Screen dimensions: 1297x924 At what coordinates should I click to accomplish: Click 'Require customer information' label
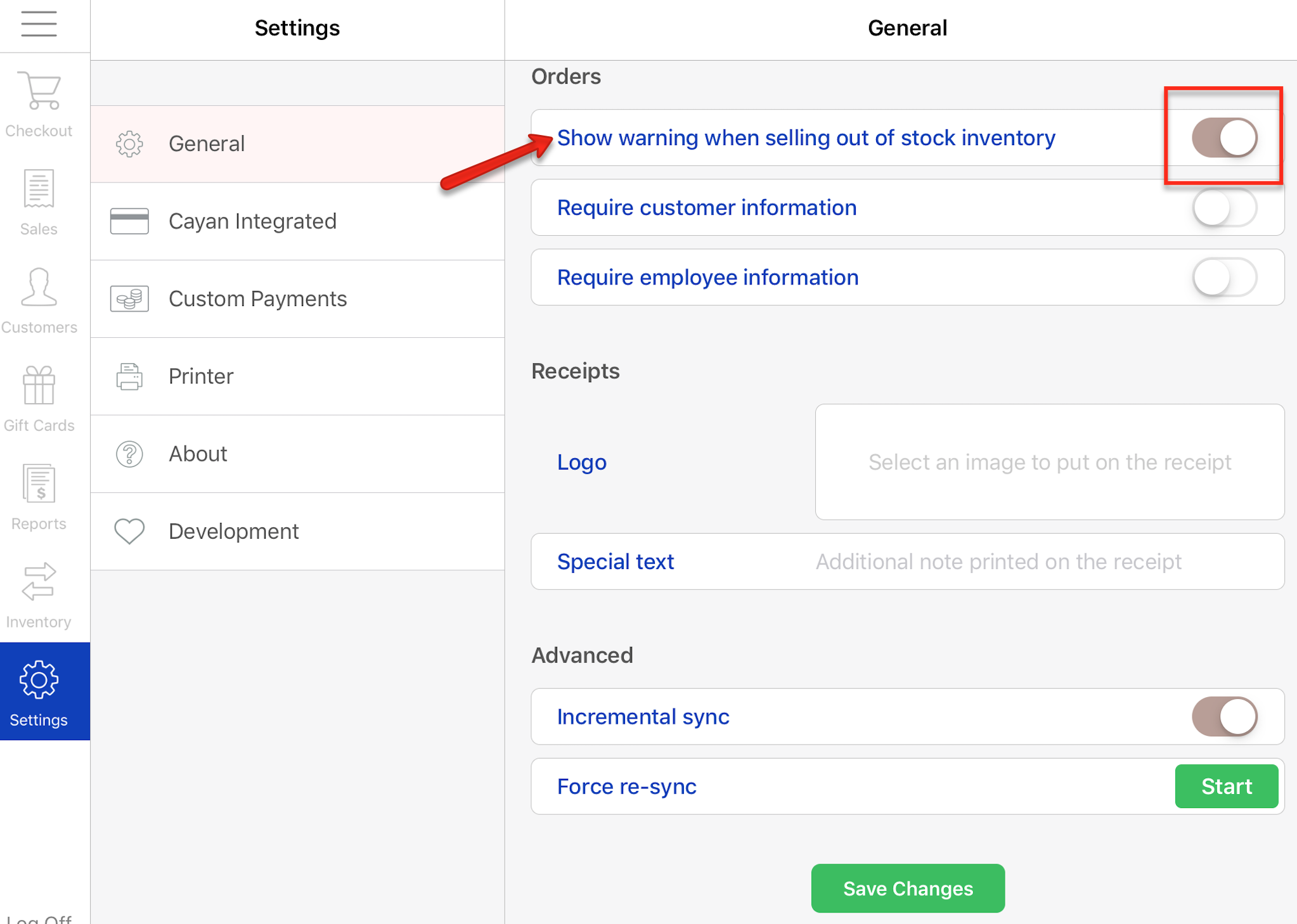[707, 207]
